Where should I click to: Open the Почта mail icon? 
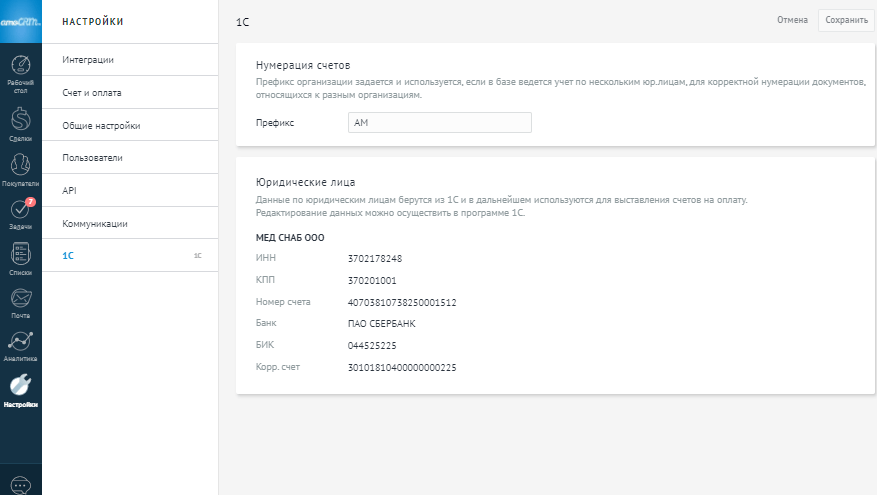21,301
